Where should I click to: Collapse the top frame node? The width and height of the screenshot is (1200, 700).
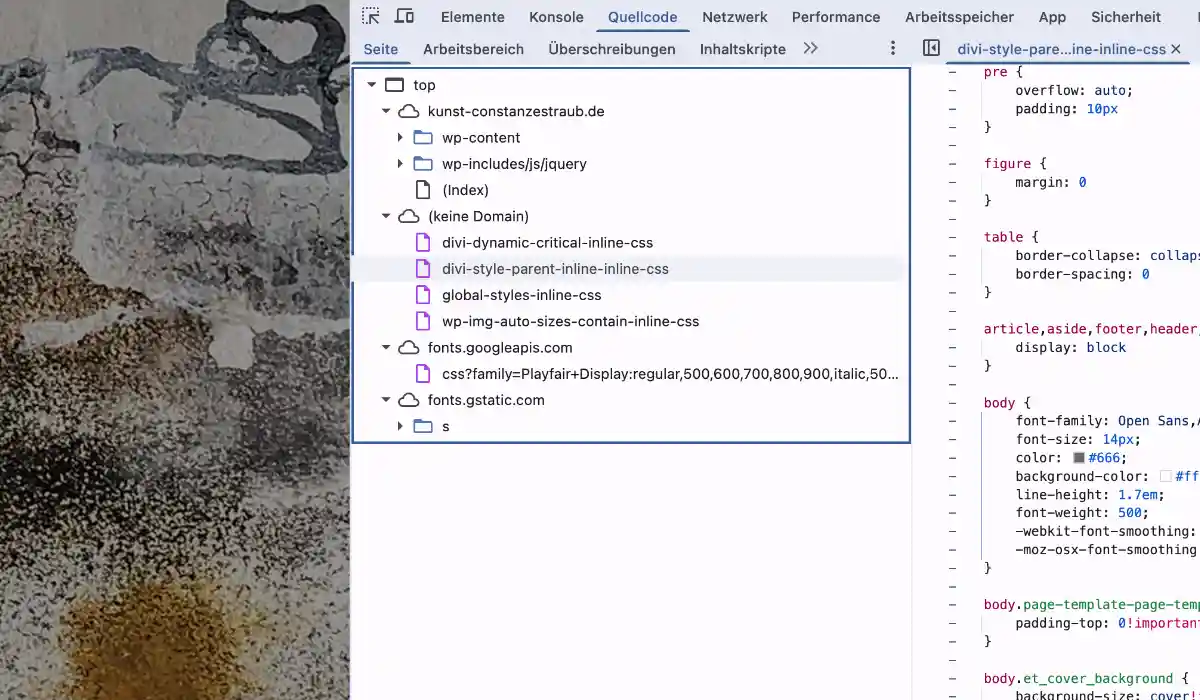[x=371, y=85]
